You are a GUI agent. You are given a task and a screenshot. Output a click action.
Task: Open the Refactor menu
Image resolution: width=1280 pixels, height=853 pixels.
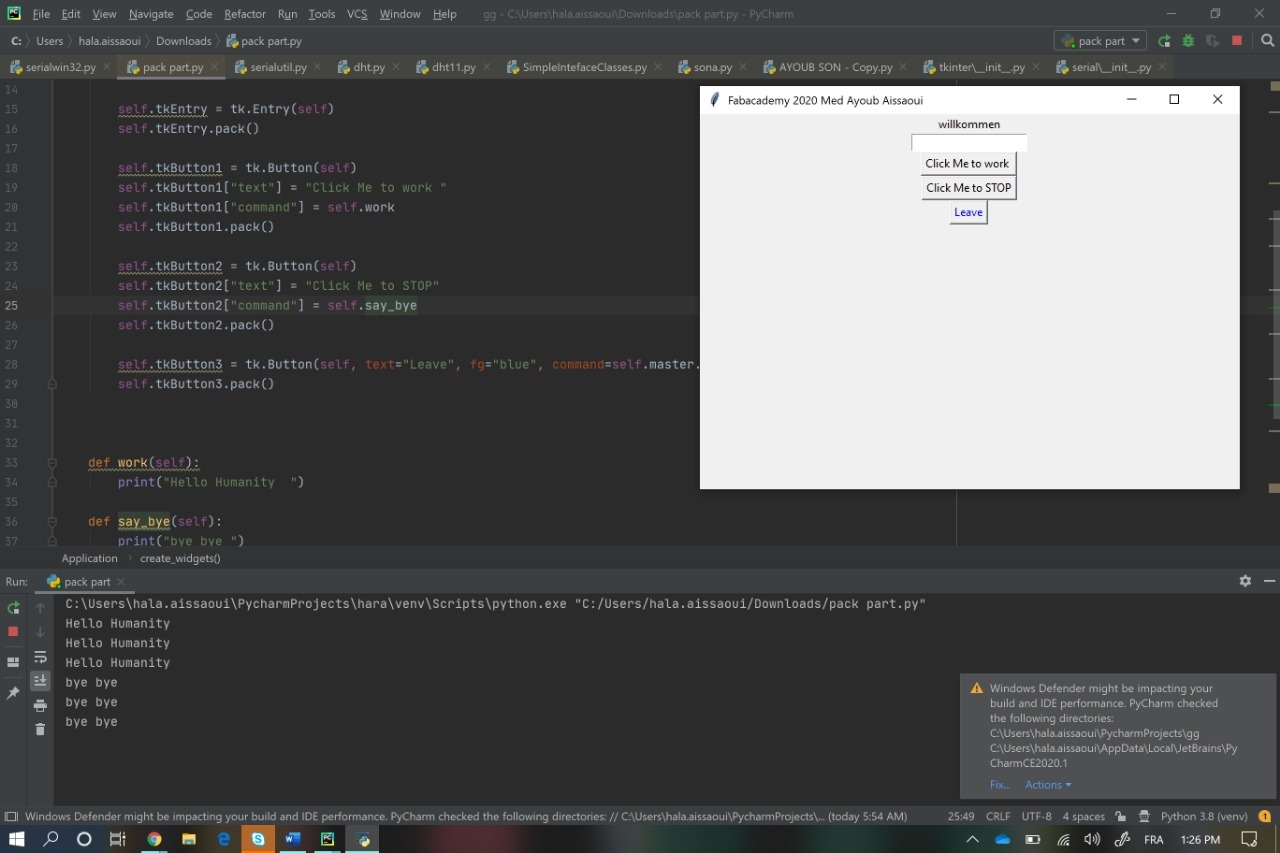[245, 14]
